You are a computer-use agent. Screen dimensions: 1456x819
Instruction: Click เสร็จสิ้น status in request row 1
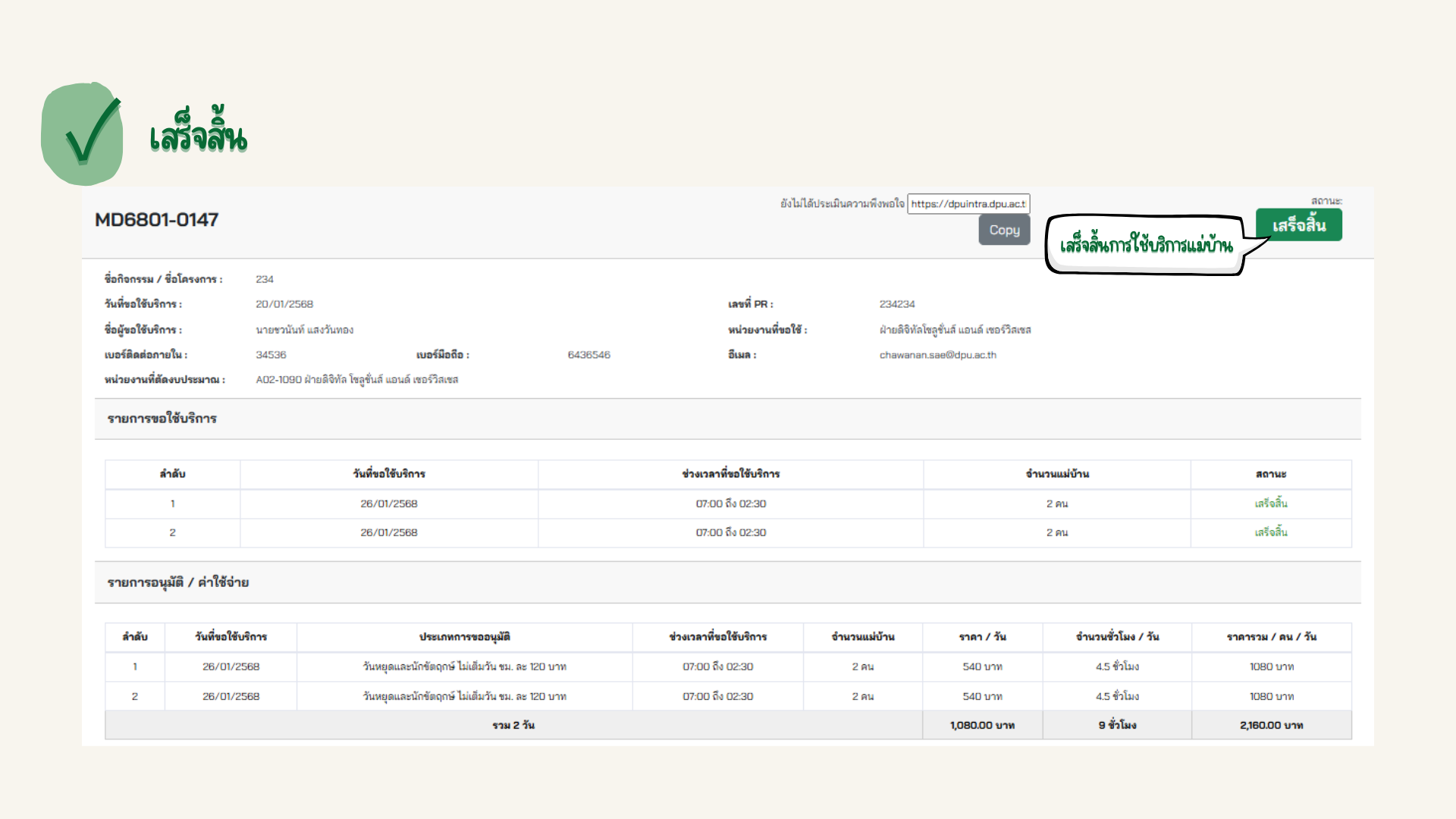click(x=1271, y=504)
